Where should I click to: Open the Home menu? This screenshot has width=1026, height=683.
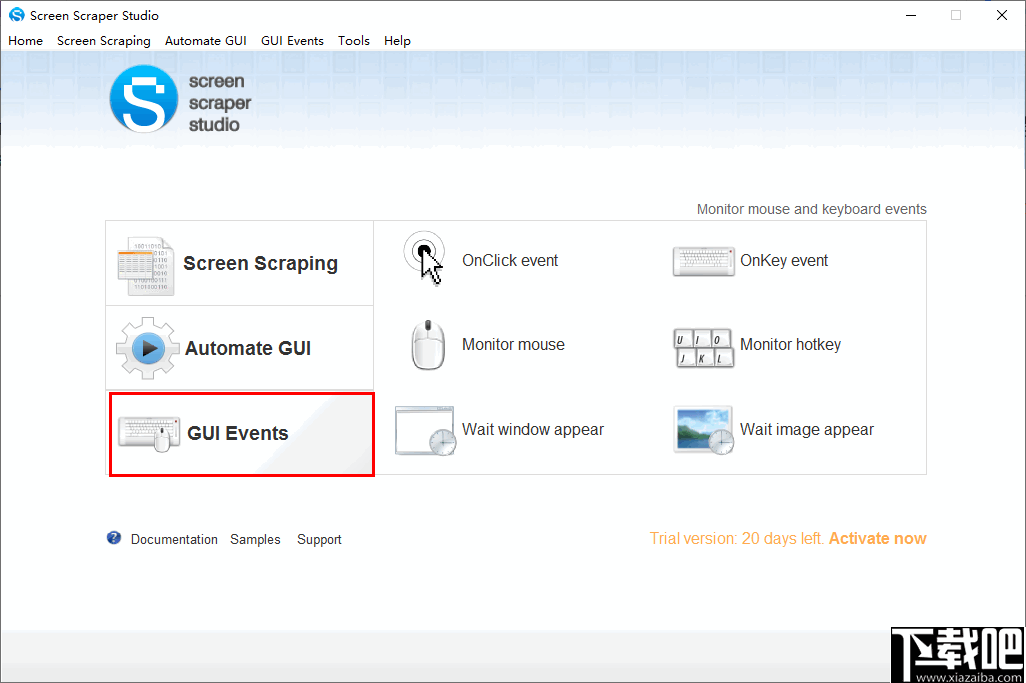(x=26, y=41)
